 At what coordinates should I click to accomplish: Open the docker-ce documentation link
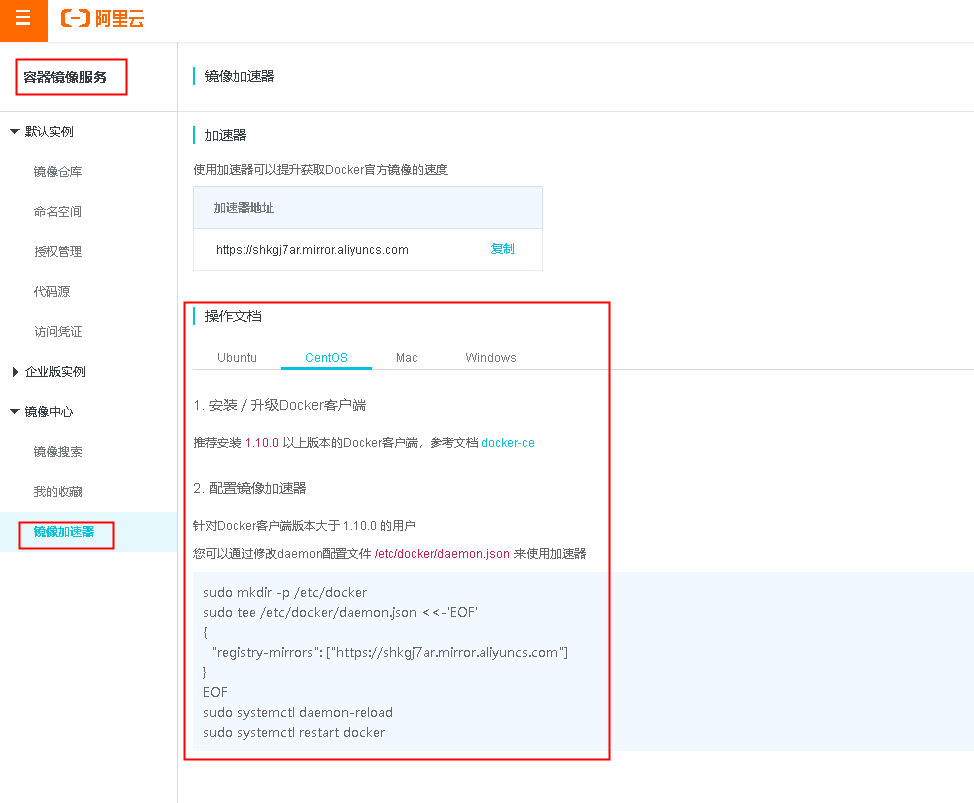click(x=507, y=443)
